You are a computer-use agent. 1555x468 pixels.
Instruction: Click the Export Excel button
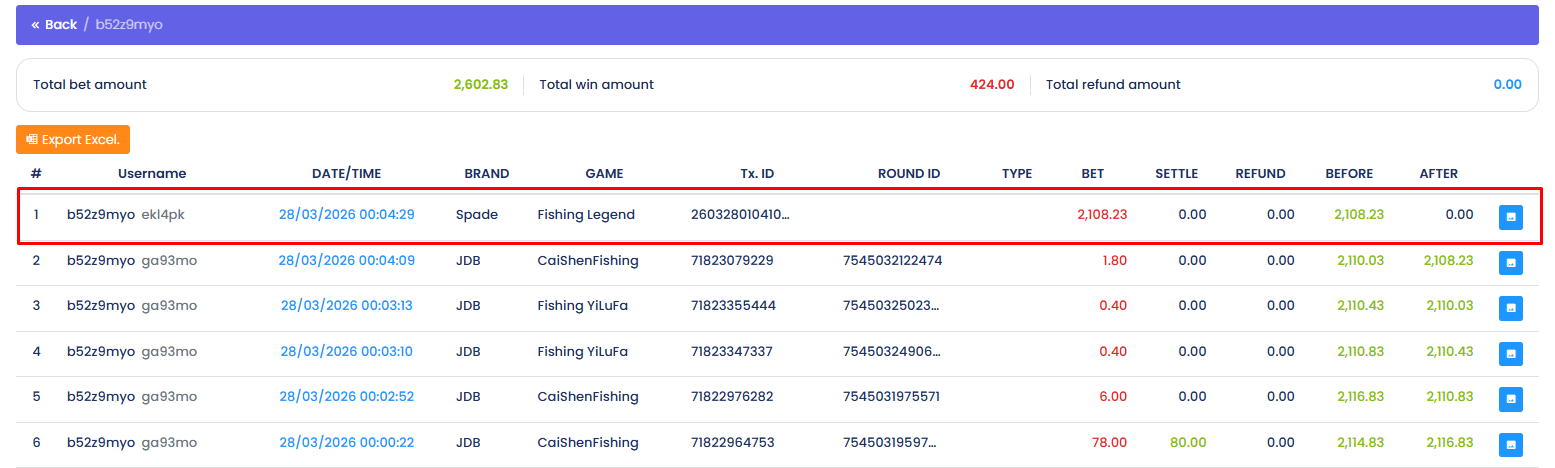coord(73,139)
